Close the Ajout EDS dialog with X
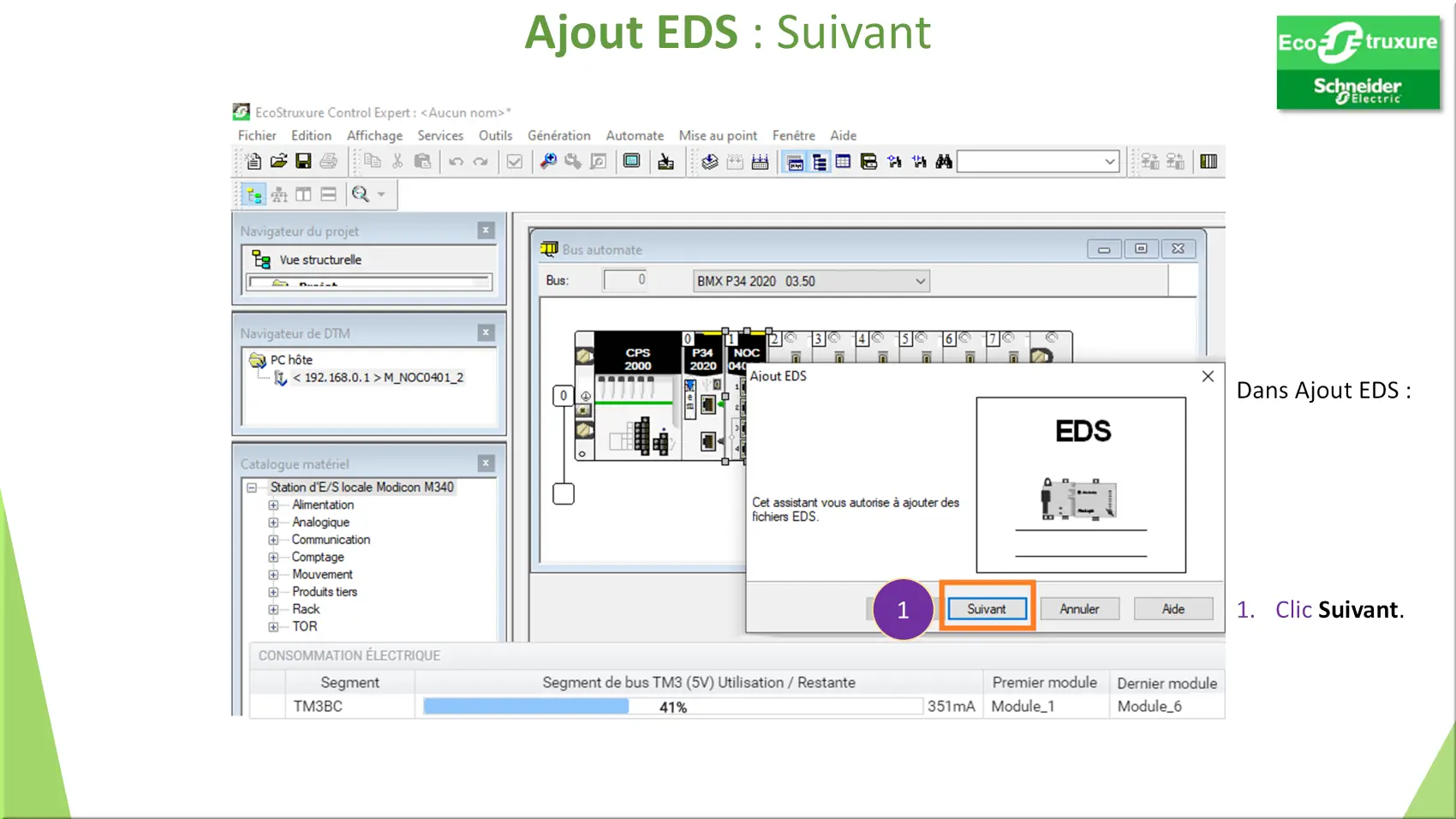Viewport: 1456px width, 819px height. [x=1208, y=376]
